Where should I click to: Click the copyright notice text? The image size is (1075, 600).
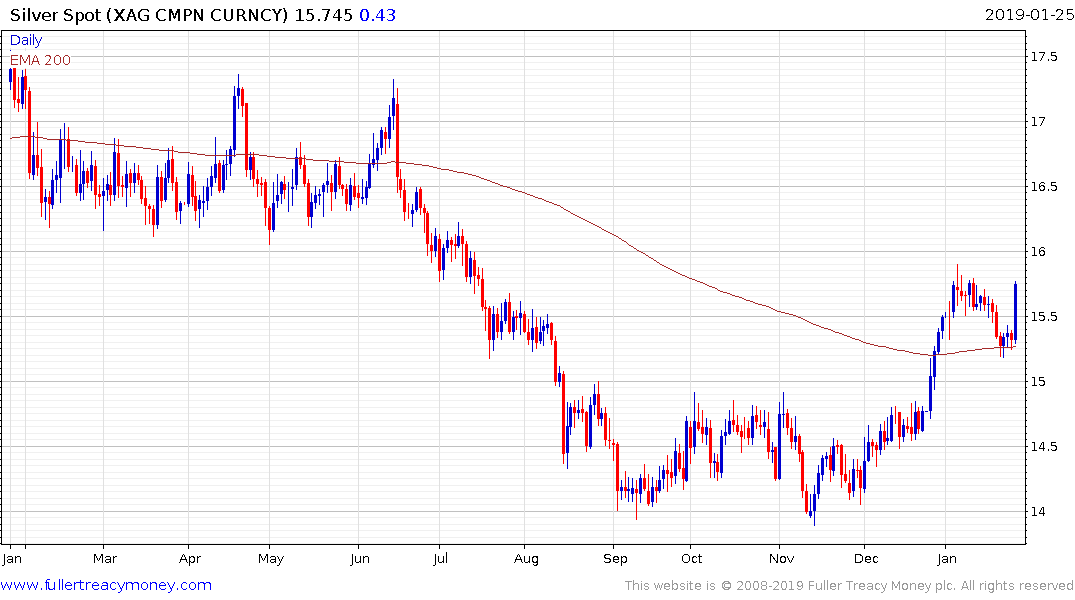[x=849, y=586]
